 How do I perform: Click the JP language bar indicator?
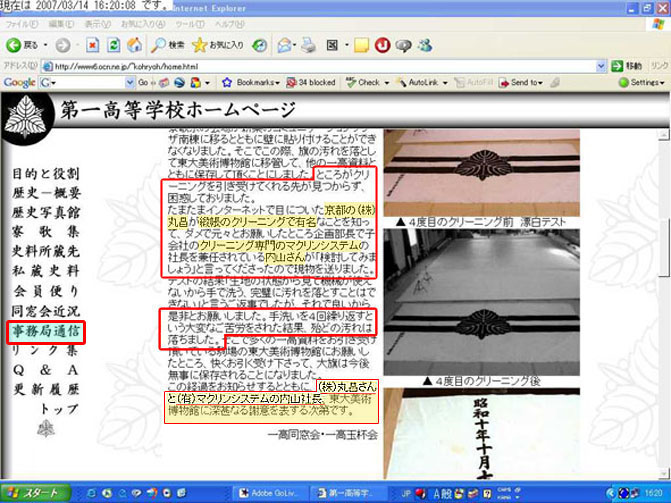tap(406, 493)
